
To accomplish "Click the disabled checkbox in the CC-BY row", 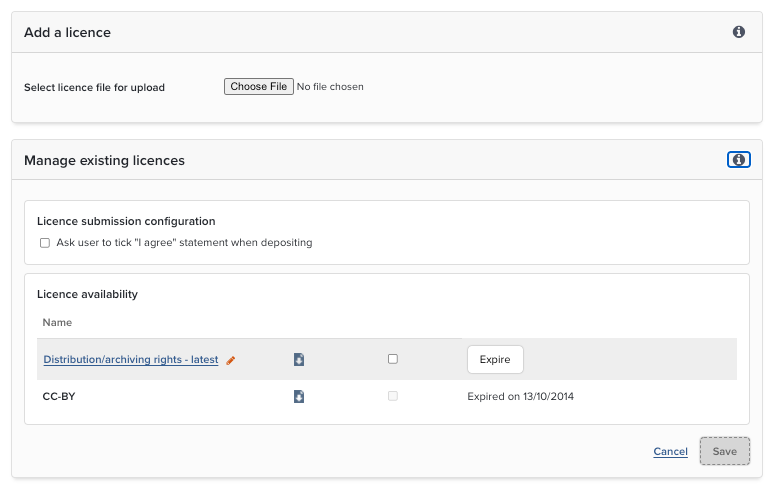I will [393, 396].
